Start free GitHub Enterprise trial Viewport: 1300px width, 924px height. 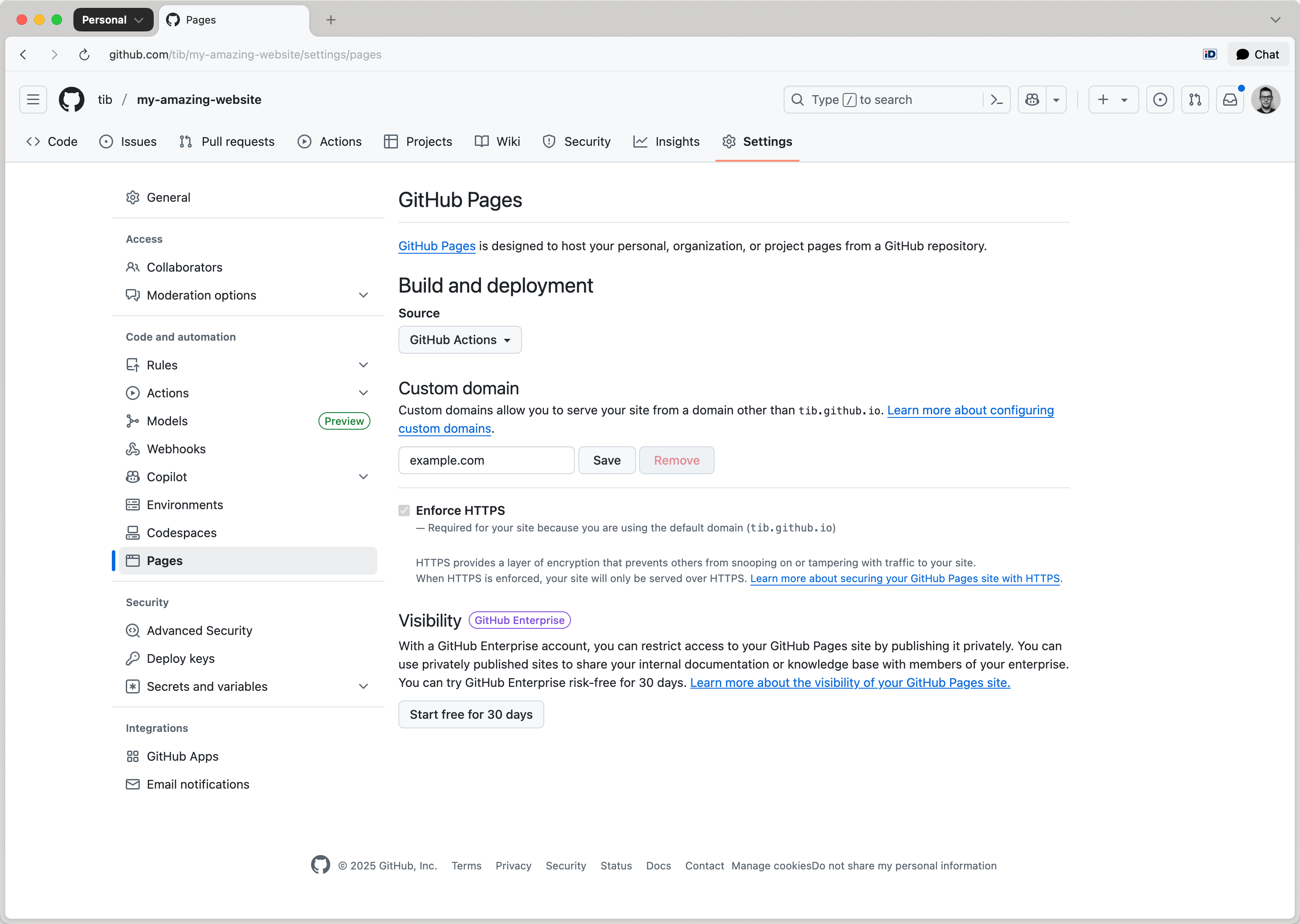pos(471,714)
